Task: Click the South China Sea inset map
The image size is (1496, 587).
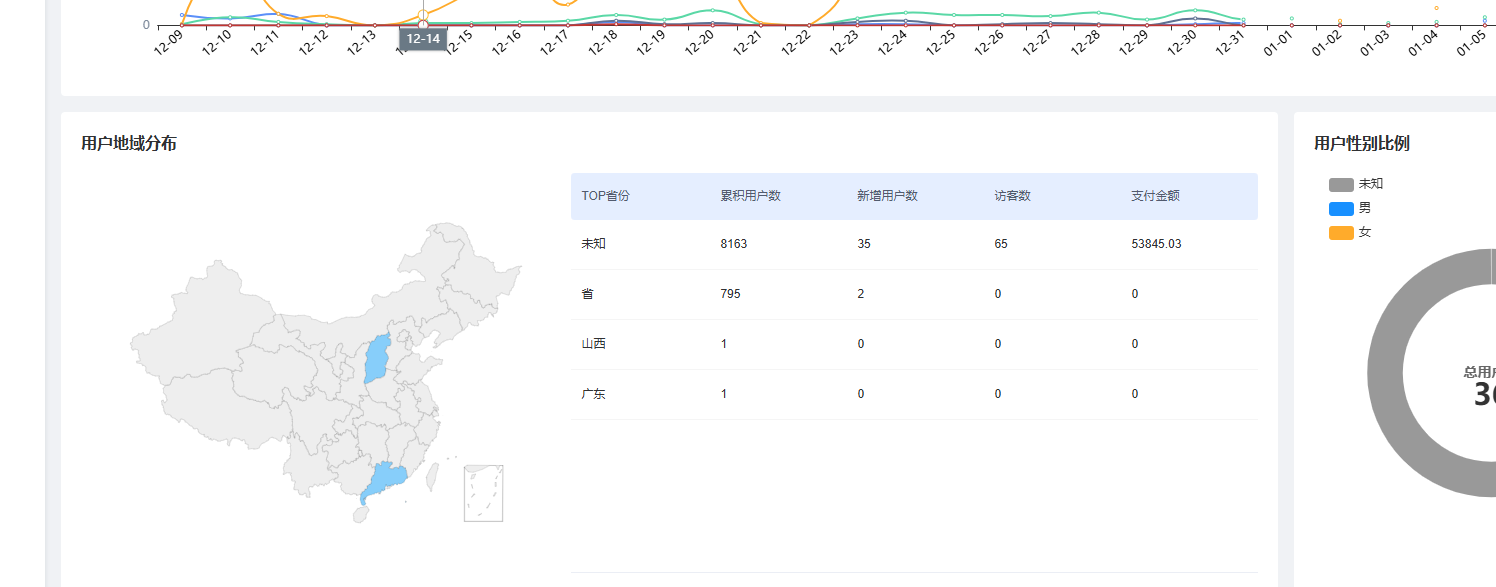Action: pyautogui.click(x=483, y=493)
